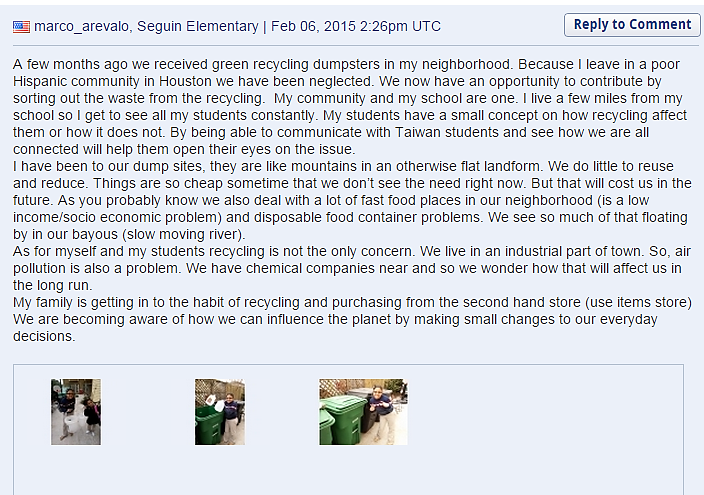Click the word 'decisions.' ending the comment
The width and height of the screenshot is (704, 495).
click(44, 336)
